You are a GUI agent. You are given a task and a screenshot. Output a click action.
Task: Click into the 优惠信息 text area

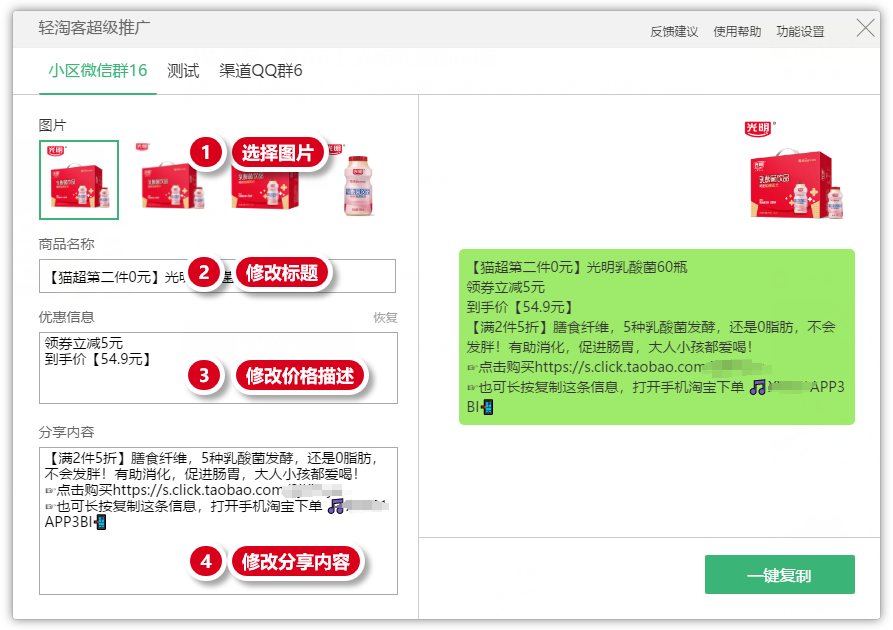[218, 368]
